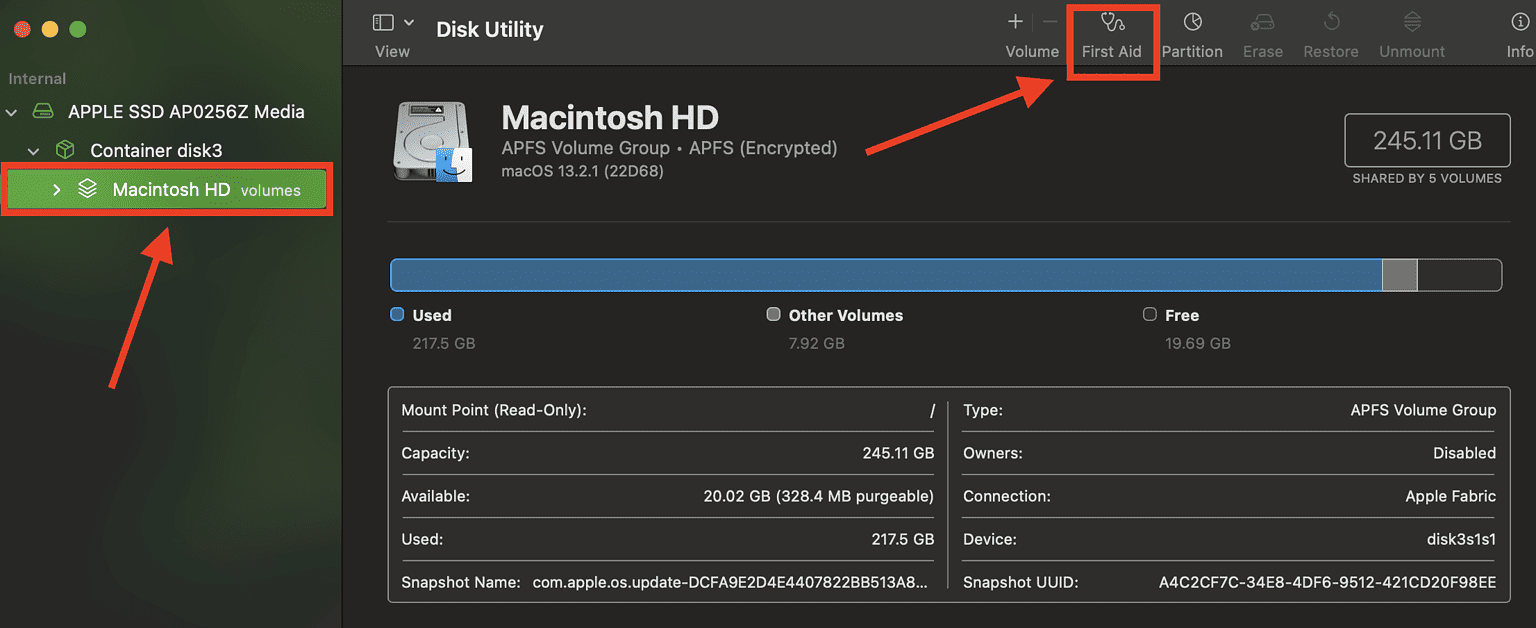Click the Owners Disabled value

(x=1465, y=453)
